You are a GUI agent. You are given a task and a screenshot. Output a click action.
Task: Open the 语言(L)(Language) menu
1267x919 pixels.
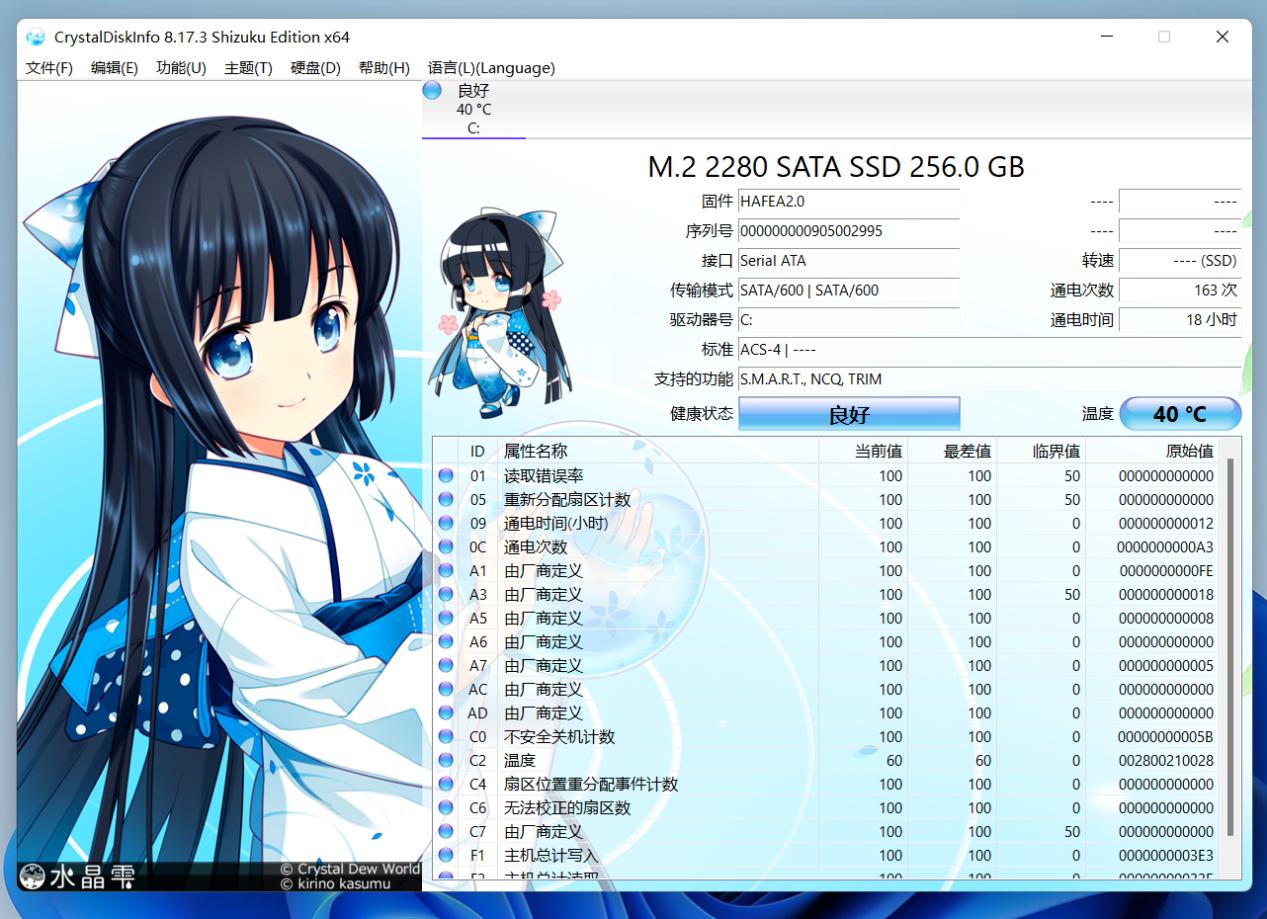(491, 68)
